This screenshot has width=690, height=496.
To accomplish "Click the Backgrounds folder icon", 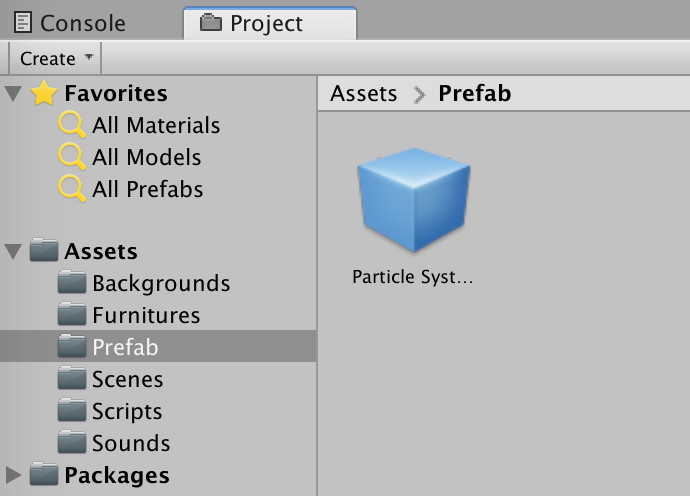I will (x=72, y=282).
